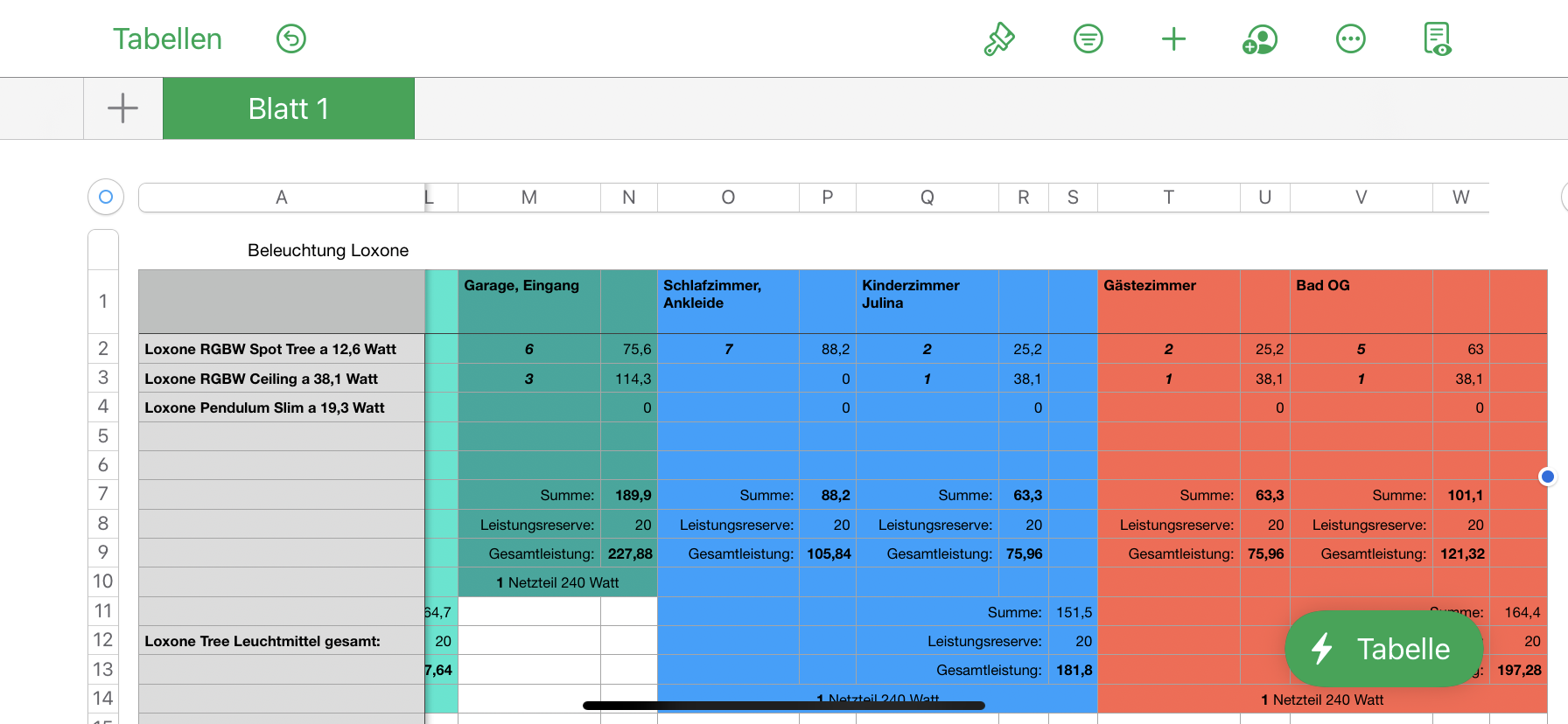Select column W header
This screenshot has width=1568, height=724.
pos(1461,198)
